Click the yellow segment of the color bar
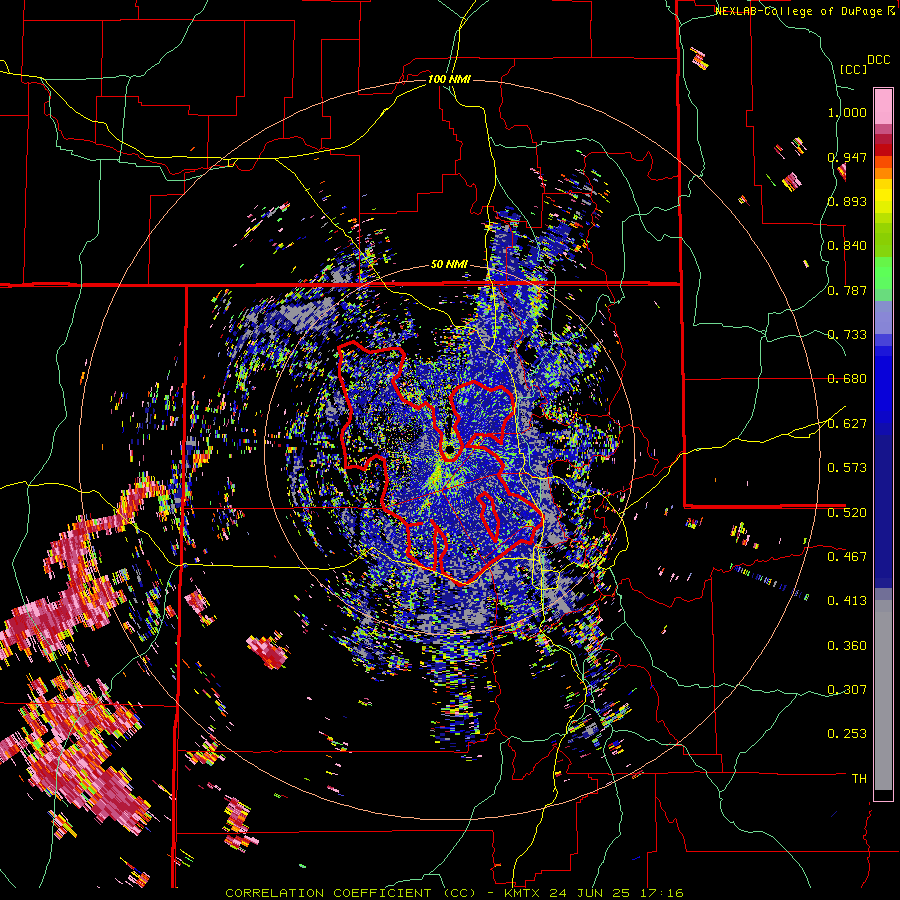 tap(883, 196)
